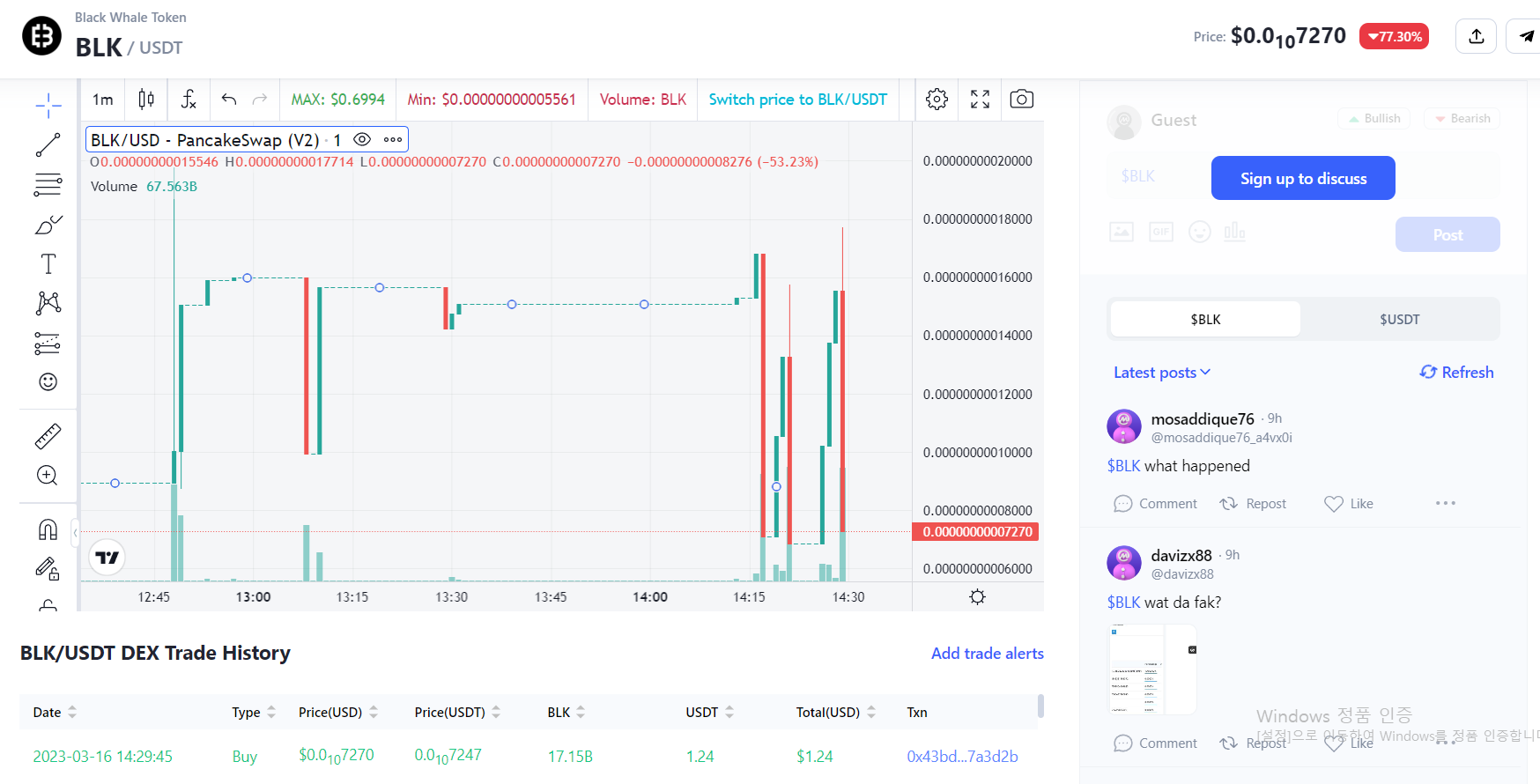Screen dimensions: 1540x784
Task: Select the trend line drawing tool
Action: [x=48, y=145]
